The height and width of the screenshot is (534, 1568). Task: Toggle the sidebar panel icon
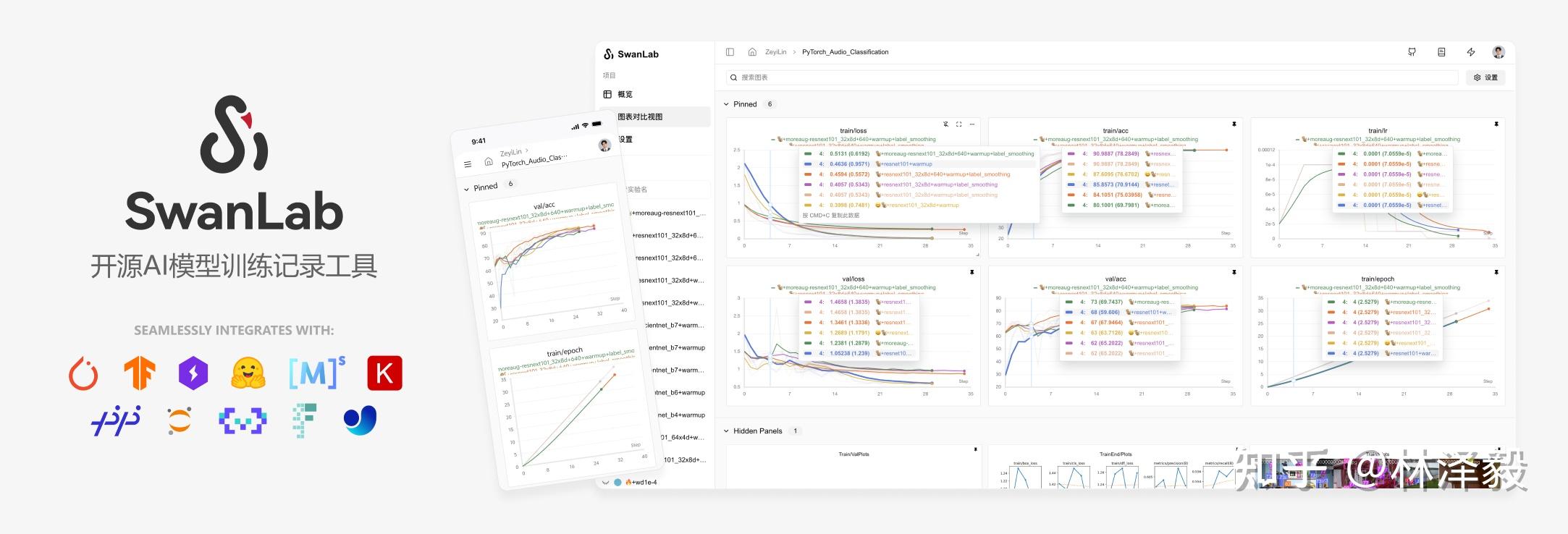(730, 52)
